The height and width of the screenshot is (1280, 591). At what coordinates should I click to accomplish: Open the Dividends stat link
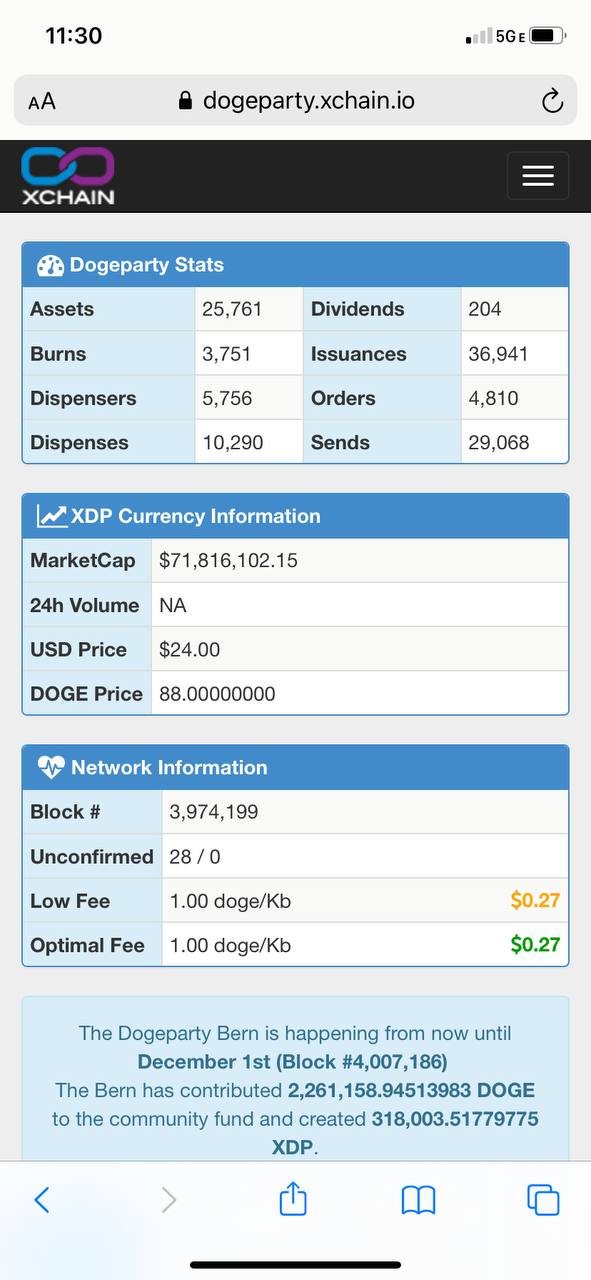pyautogui.click(x=358, y=309)
